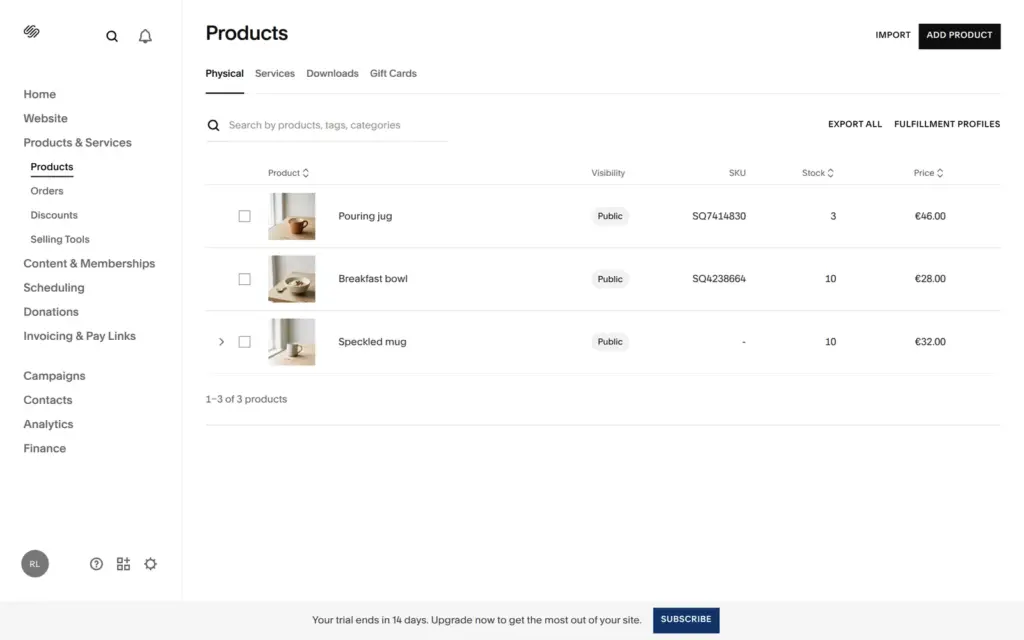Open Discounts in the sidebar
1024x640 pixels.
tap(54, 215)
